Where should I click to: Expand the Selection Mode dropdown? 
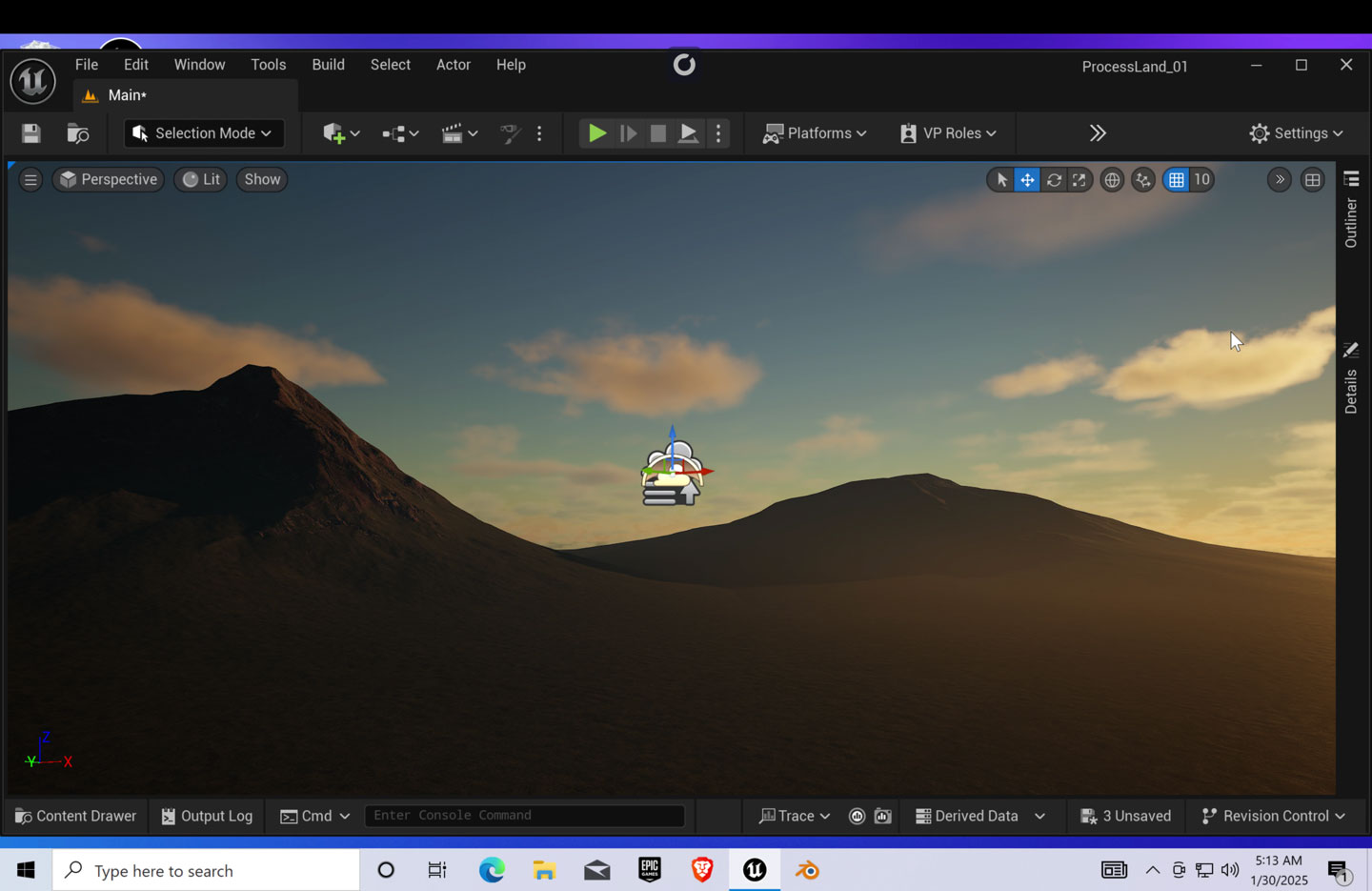pos(203,133)
